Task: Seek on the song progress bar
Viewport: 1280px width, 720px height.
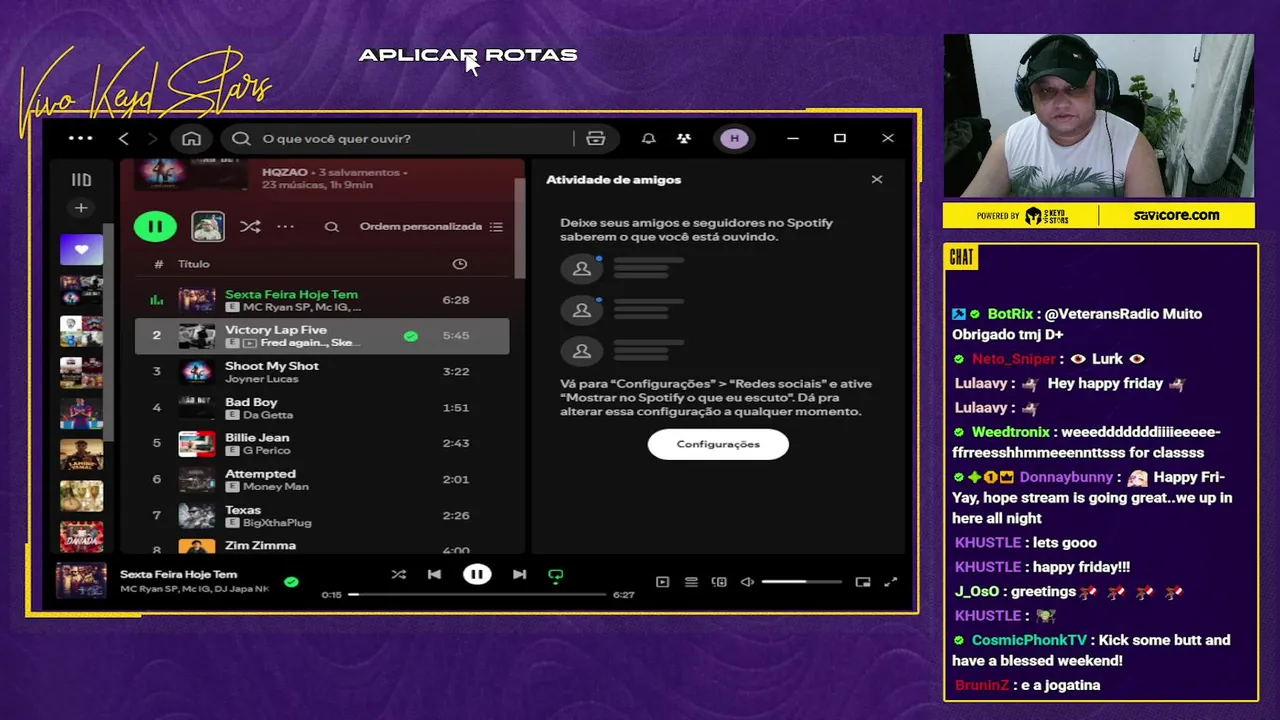Action: tap(478, 595)
